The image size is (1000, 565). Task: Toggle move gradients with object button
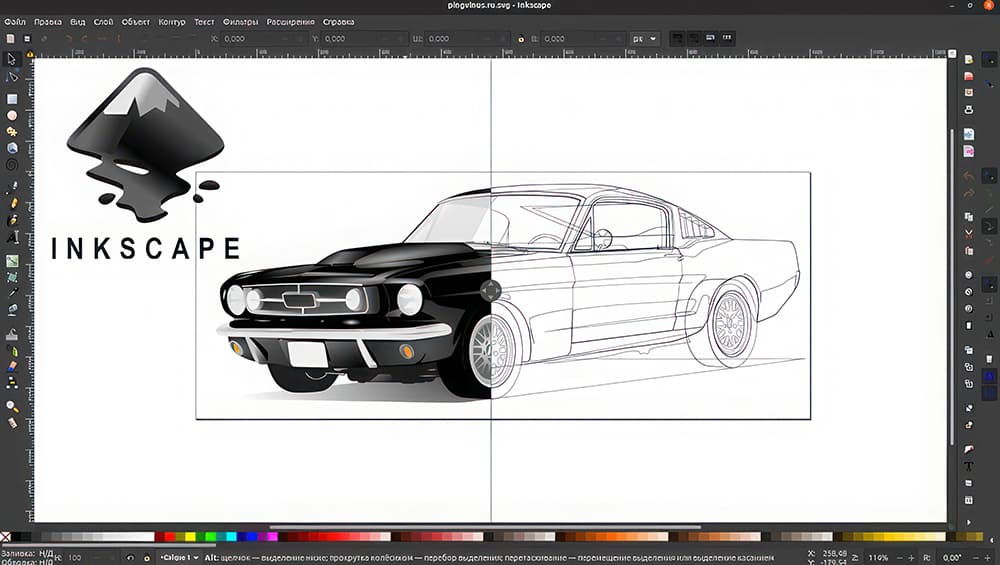[710, 38]
